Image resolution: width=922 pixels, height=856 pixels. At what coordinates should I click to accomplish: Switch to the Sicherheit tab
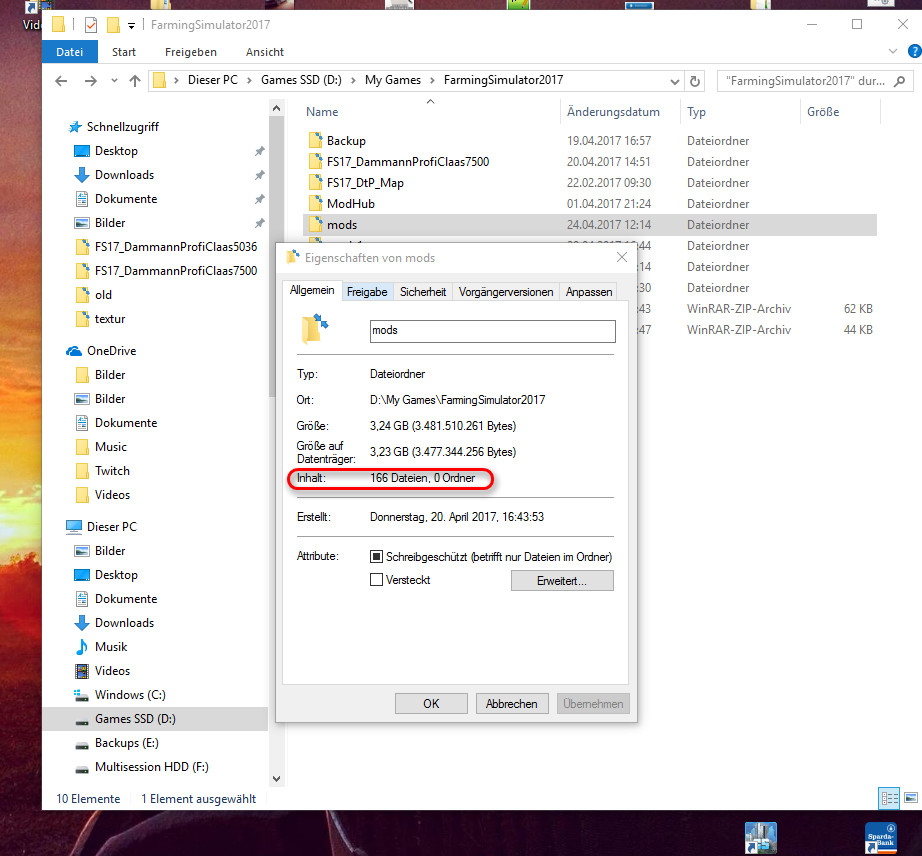[x=422, y=292]
